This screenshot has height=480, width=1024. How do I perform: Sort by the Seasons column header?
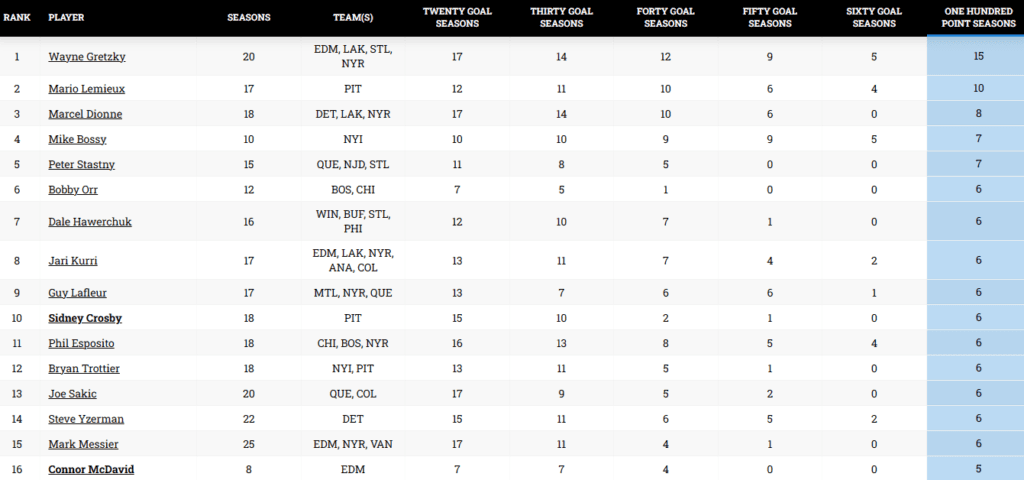(248, 18)
